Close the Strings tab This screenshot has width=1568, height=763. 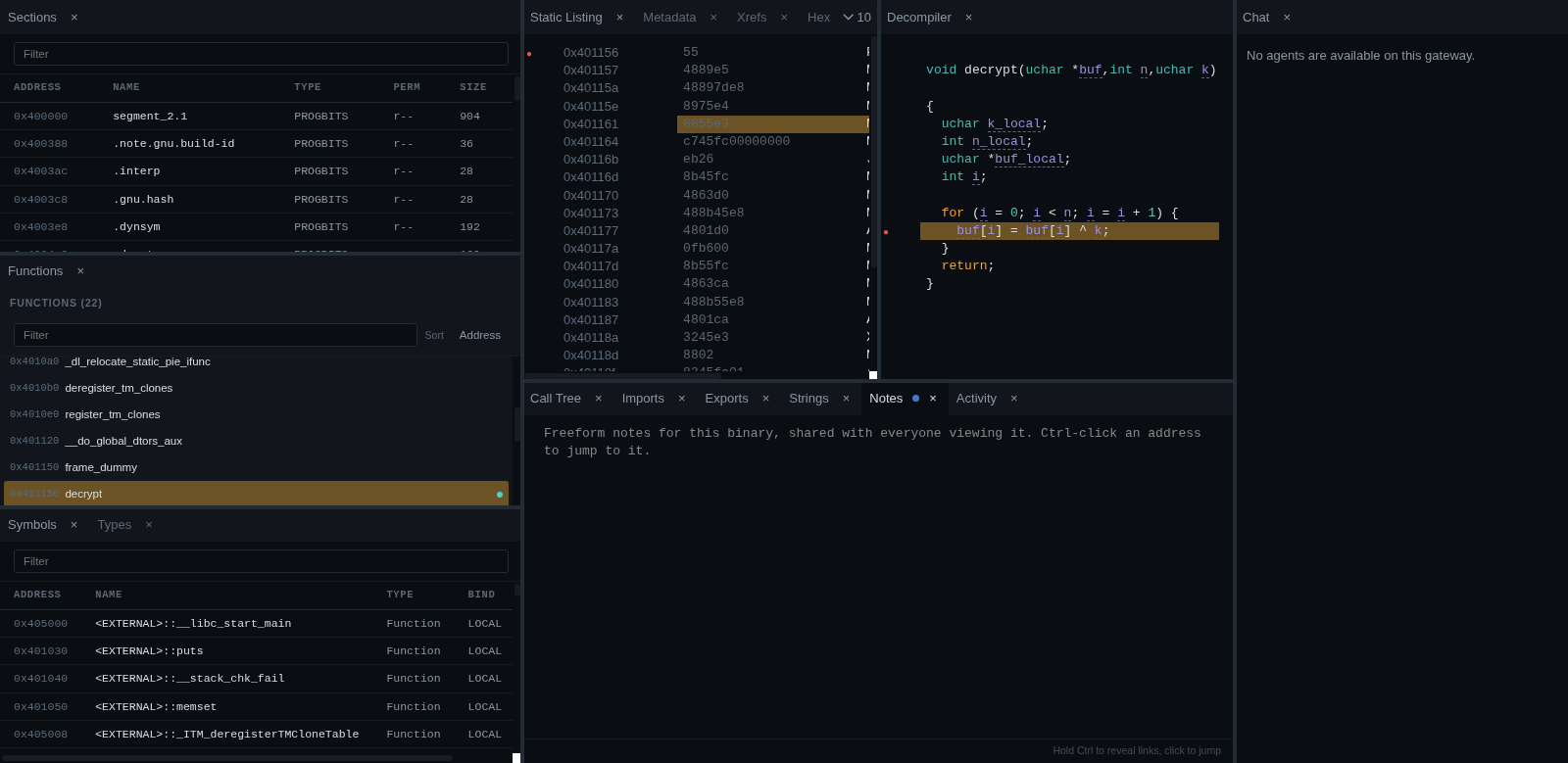tap(846, 399)
